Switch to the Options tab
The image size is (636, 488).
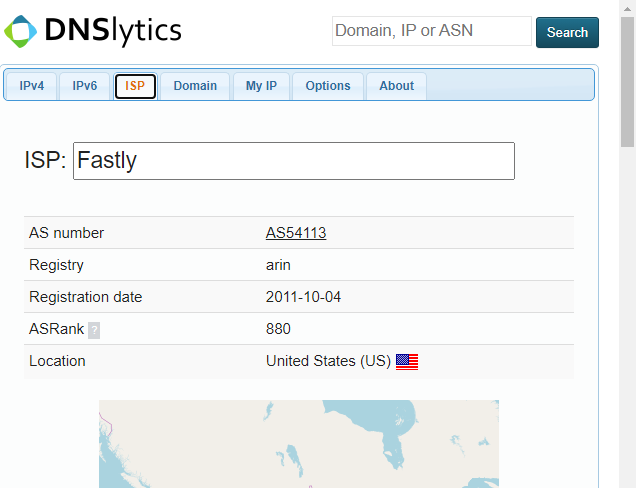328,86
